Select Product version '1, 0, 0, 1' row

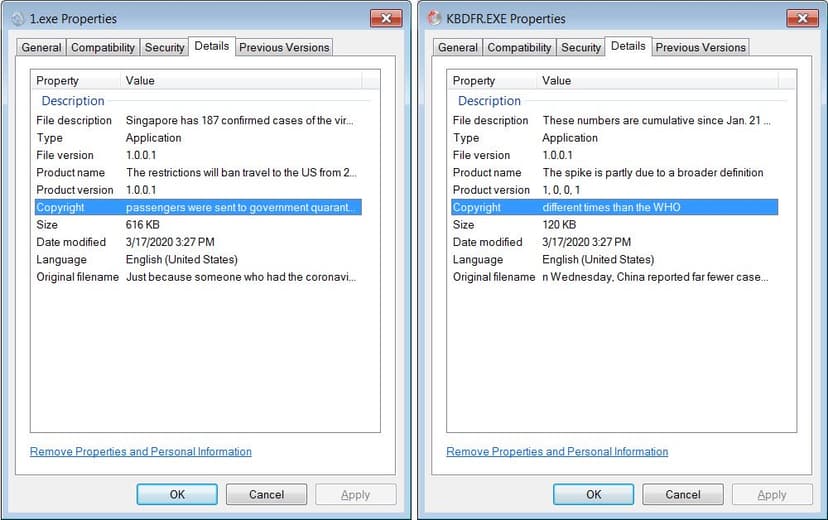(x=615, y=190)
